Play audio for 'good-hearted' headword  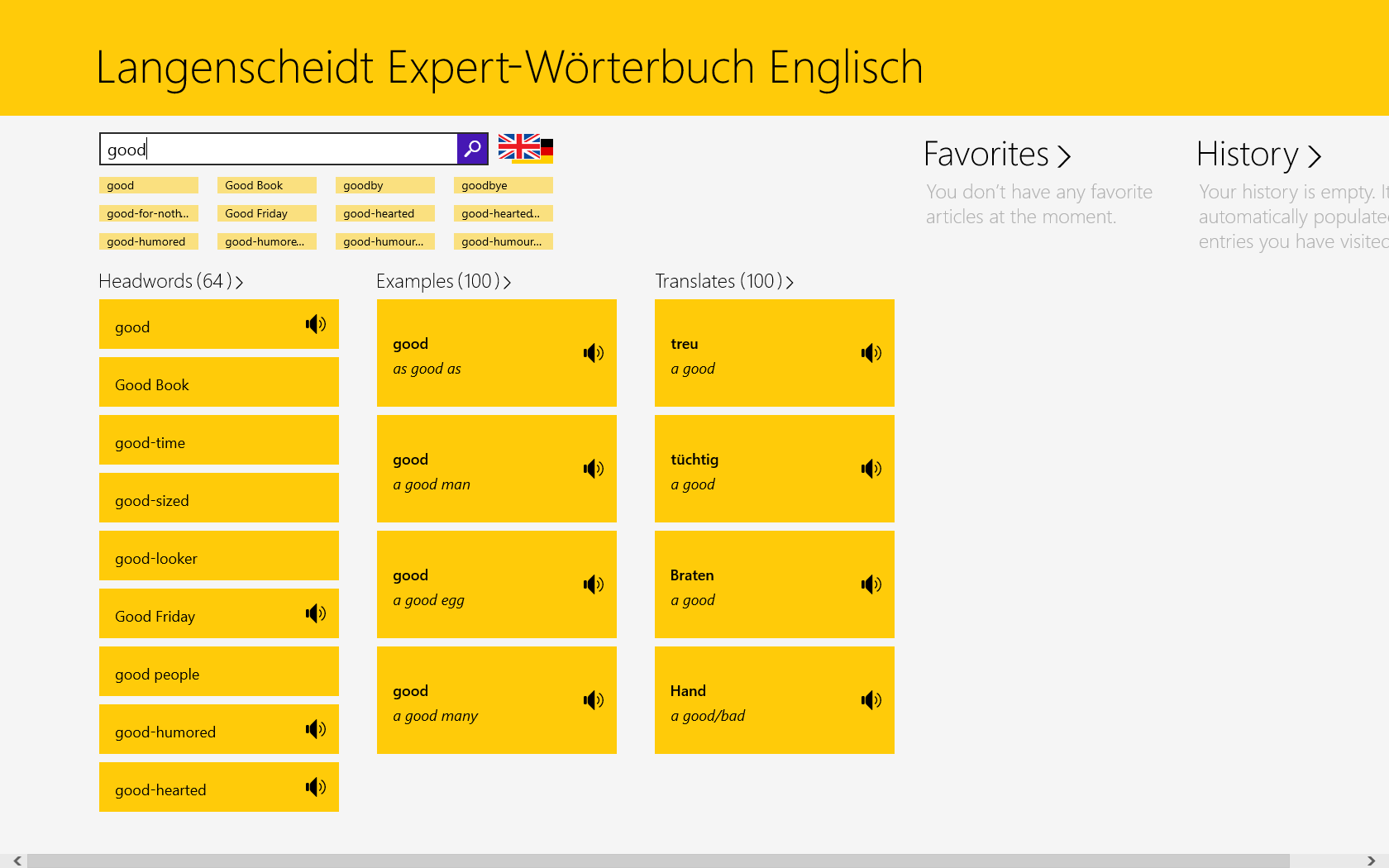[315, 787]
